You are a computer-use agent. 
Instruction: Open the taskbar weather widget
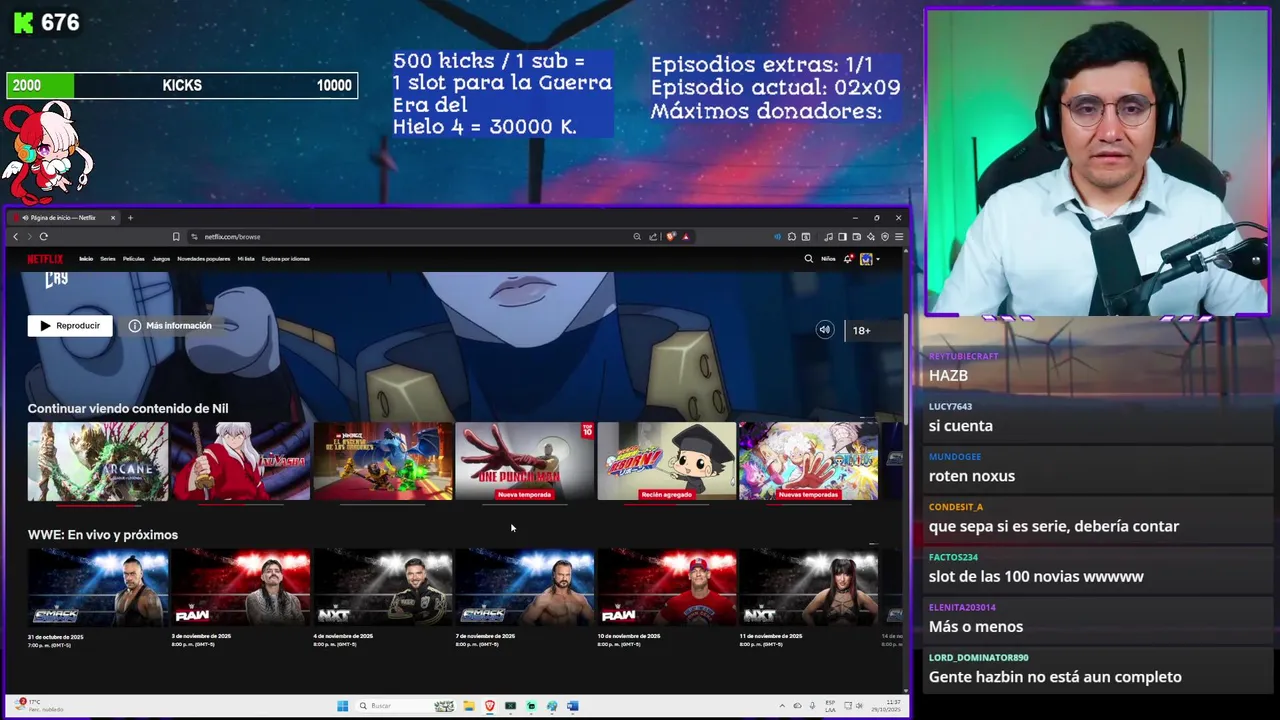click(40, 705)
